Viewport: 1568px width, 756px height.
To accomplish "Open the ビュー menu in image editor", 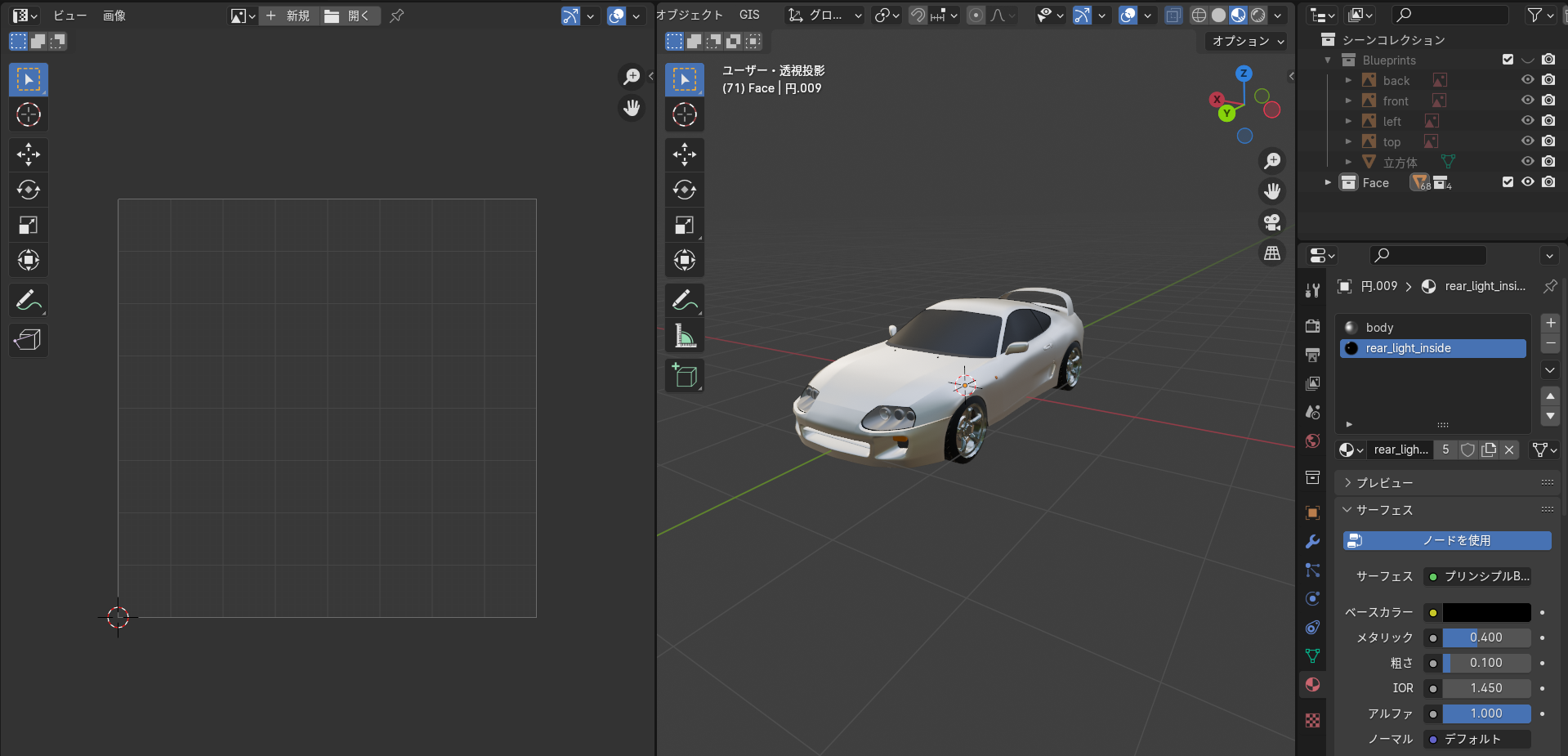I will 69,16.
